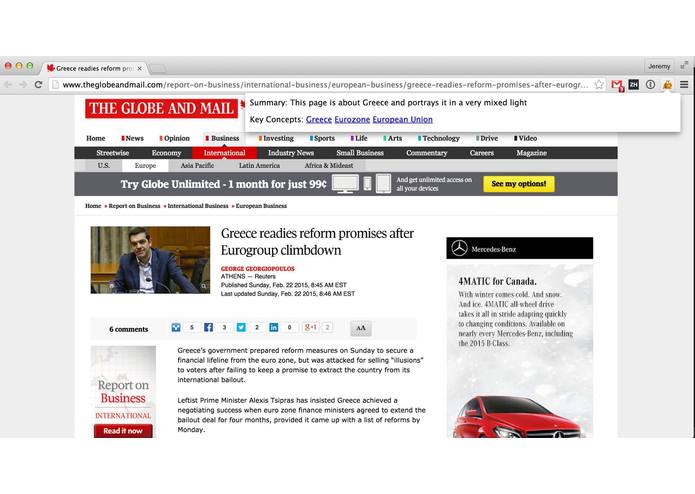Screen dimensions: 695x494
Task: Click Report on Business breadcrumb
Action: (134, 206)
